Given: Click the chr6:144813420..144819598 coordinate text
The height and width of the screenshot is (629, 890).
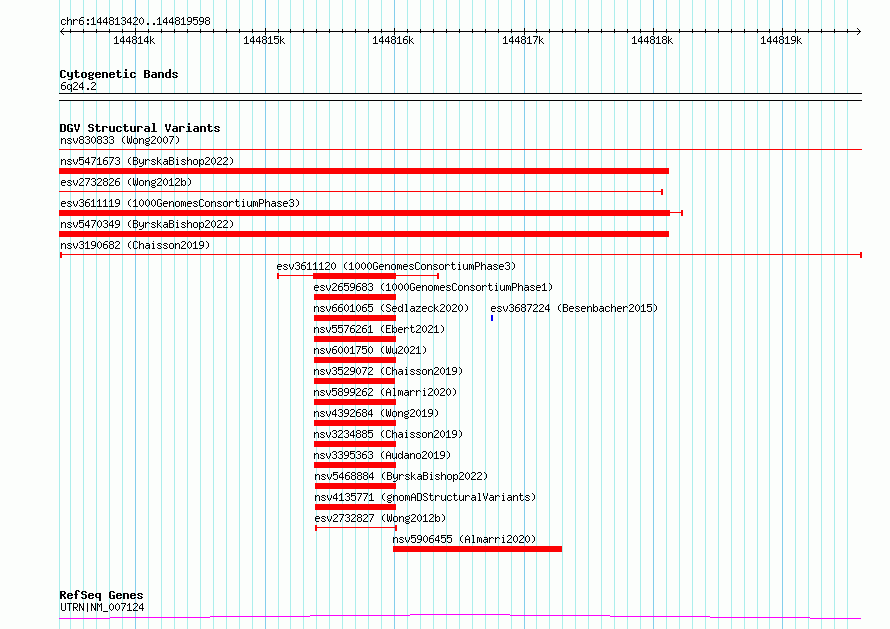Looking at the screenshot, I should pyautogui.click(x=135, y=21).
